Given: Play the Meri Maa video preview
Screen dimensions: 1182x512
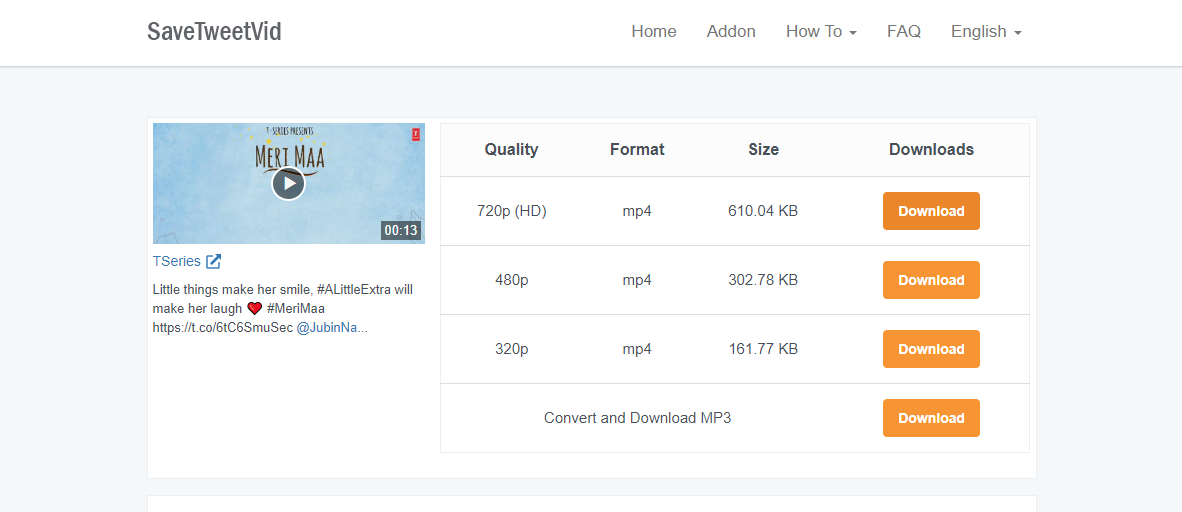Looking at the screenshot, I should click(x=288, y=183).
